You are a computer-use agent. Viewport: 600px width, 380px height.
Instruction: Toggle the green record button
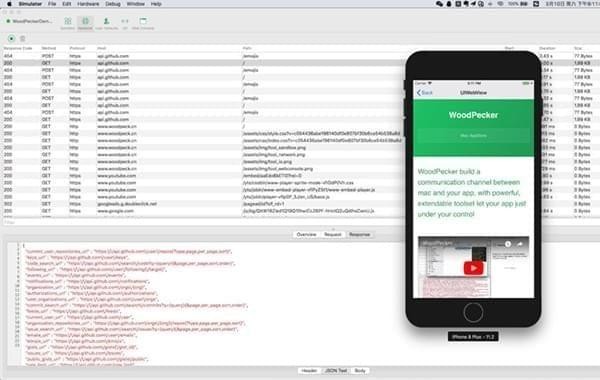11,38
